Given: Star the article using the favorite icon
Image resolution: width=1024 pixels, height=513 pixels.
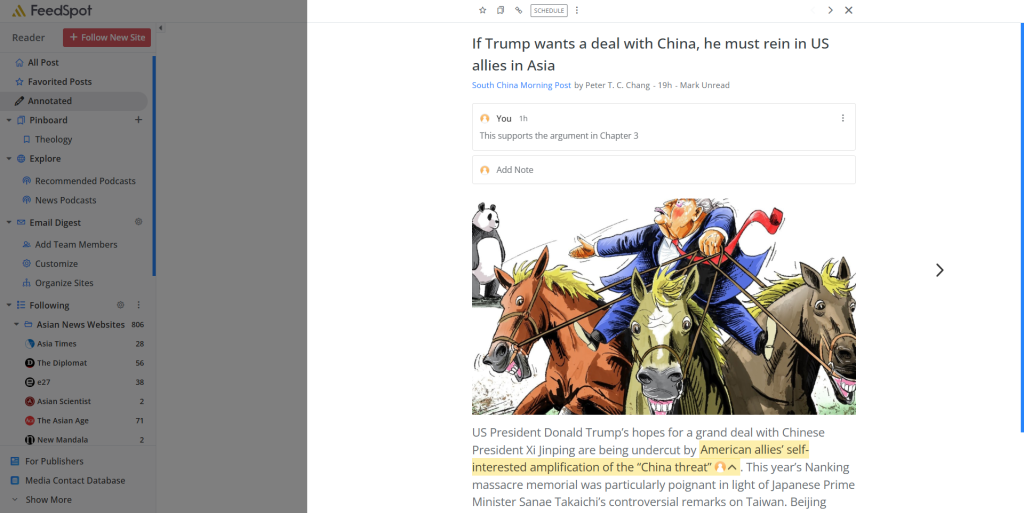Looking at the screenshot, I should (483, 10).
